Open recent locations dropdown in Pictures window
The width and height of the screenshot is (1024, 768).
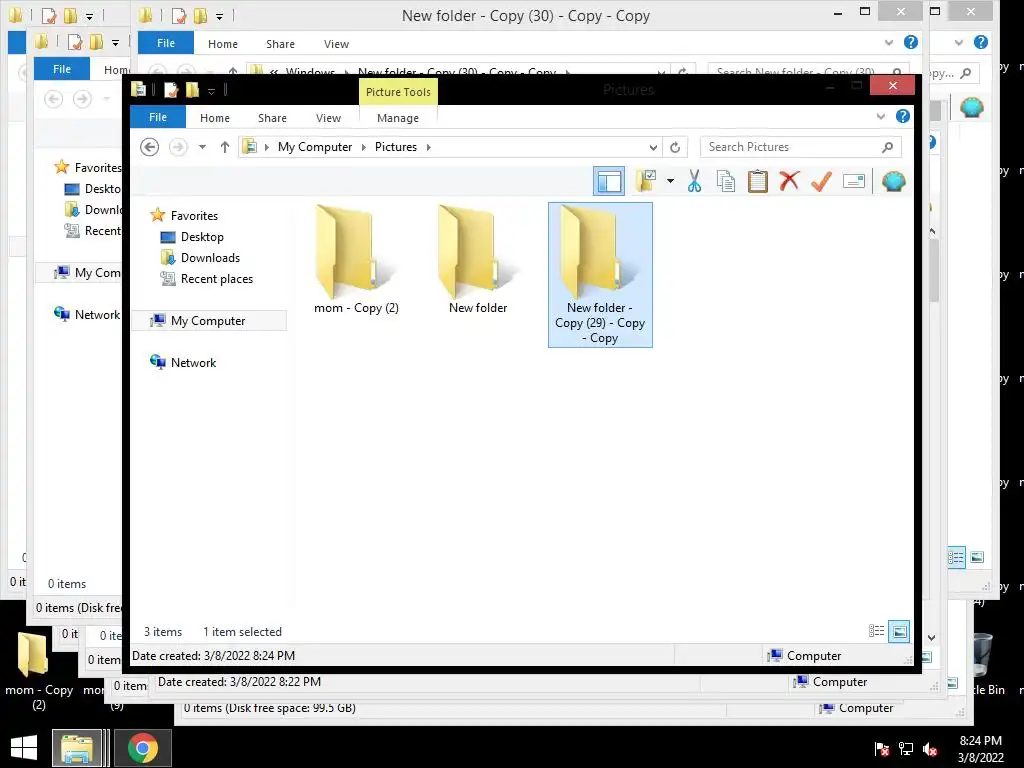(x=202, y=147)
